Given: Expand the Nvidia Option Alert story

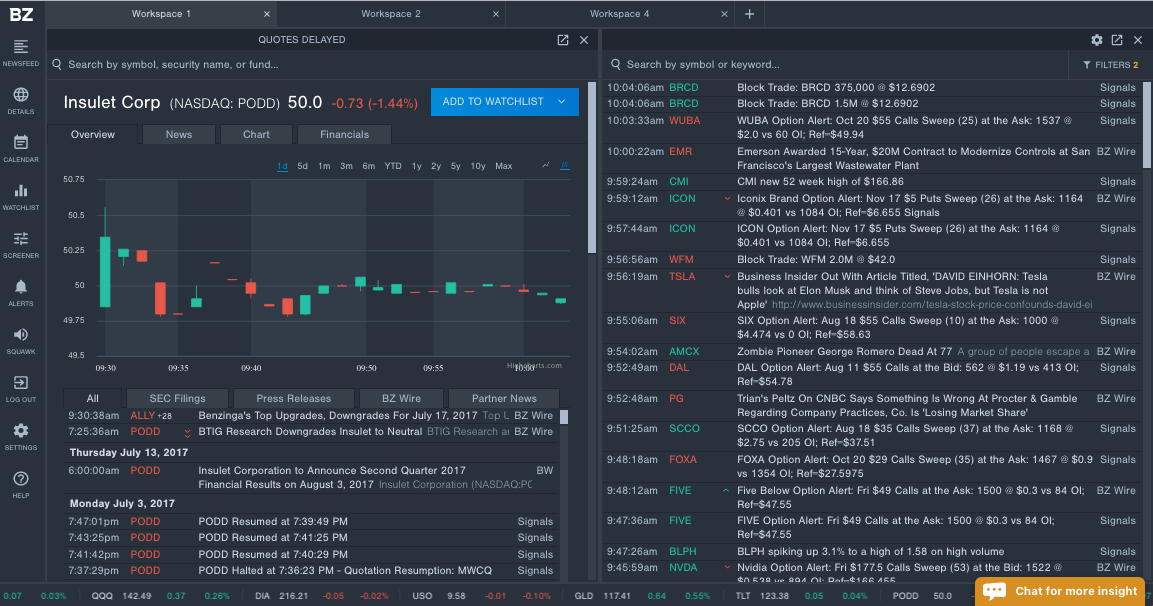Looking at the screenshot, I should pyautogui.click(x=727, y=568).
